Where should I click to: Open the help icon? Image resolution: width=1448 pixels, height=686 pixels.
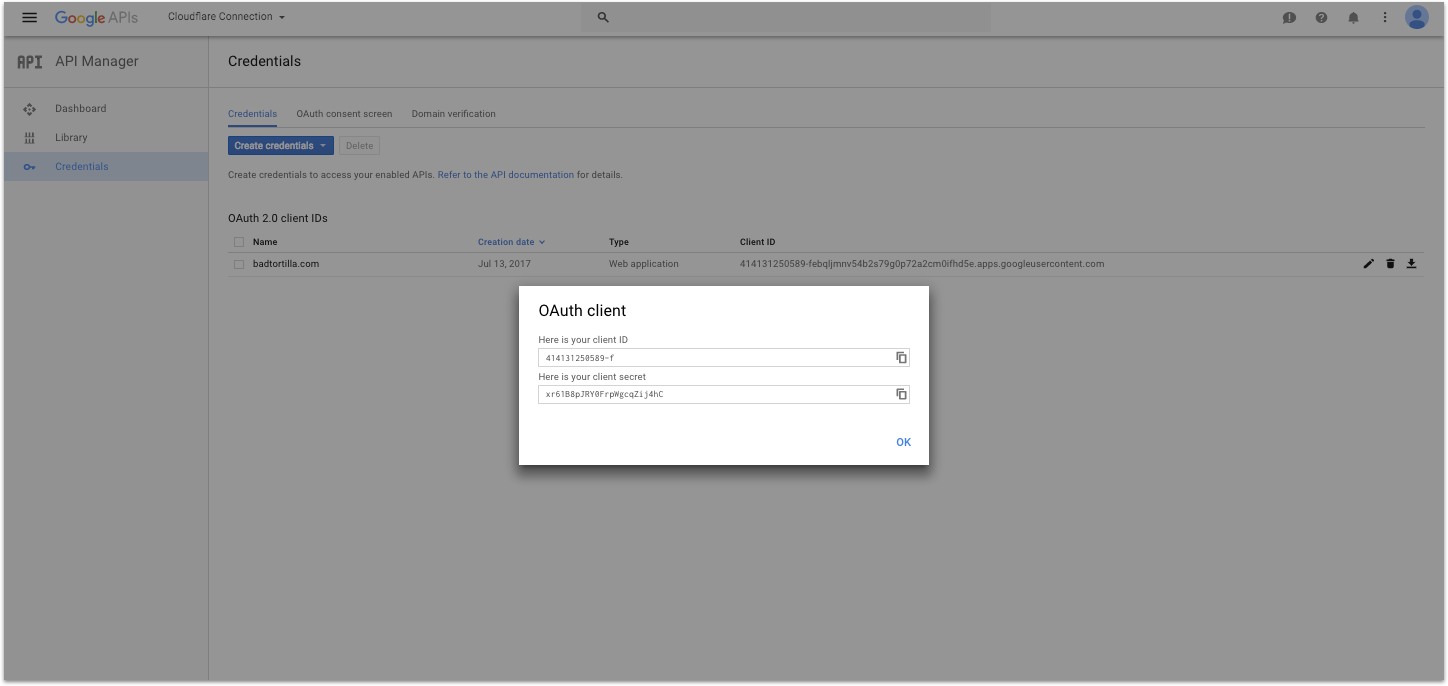tap(1321, 17)
